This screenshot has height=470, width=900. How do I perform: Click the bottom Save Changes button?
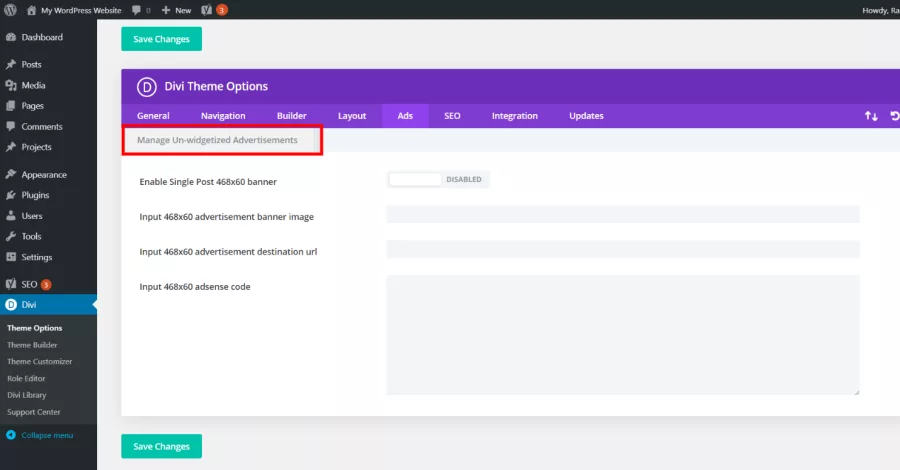pyautogui.click(x=161, y=446)
